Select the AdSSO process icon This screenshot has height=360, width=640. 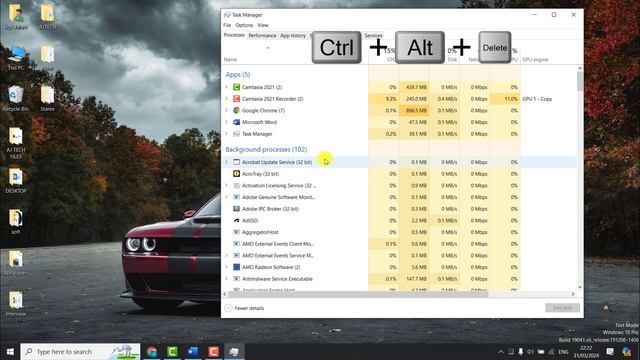[236, 220]
